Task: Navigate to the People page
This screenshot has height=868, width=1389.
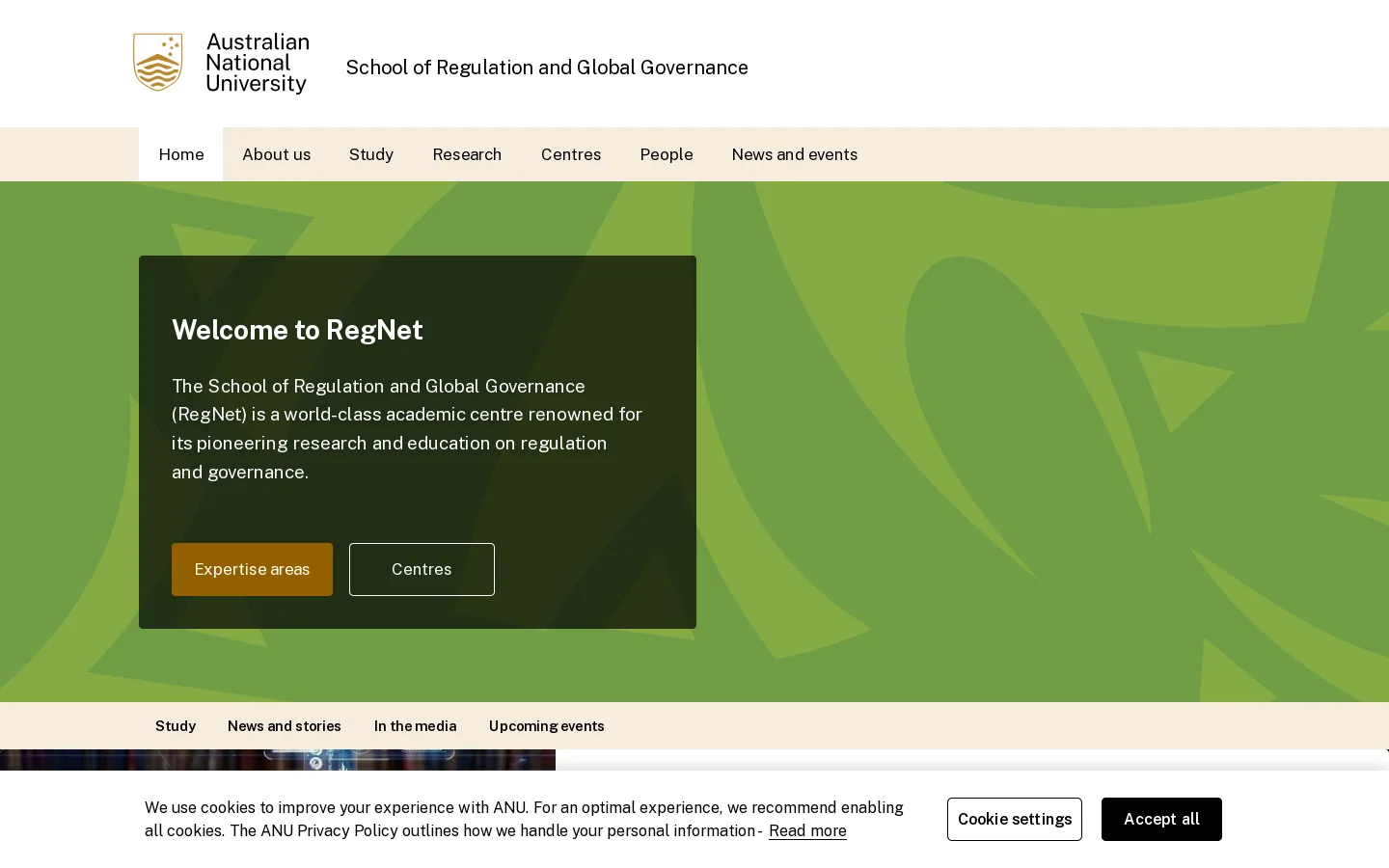Action: 667,154
